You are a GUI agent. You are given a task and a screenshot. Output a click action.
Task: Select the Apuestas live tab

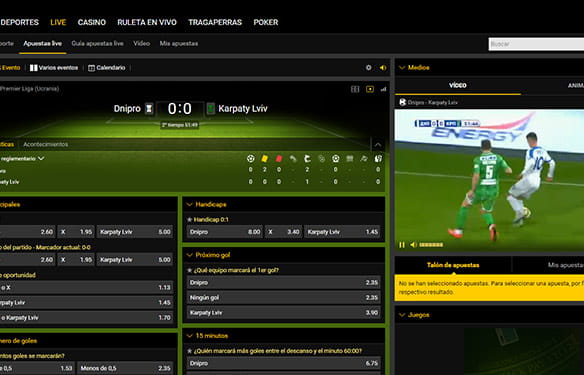click(42, 44)
